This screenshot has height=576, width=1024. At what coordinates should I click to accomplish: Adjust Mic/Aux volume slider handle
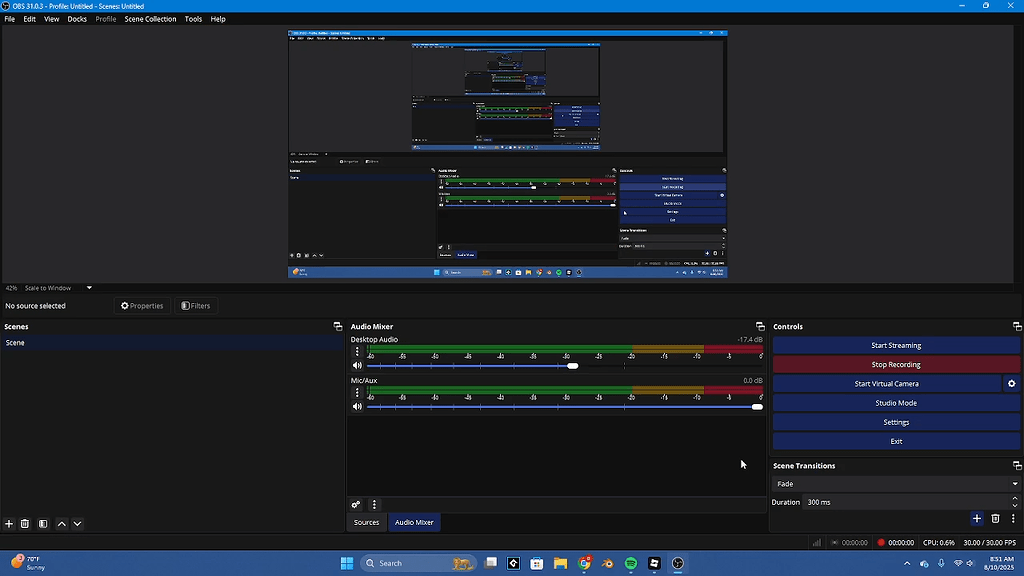757,407
